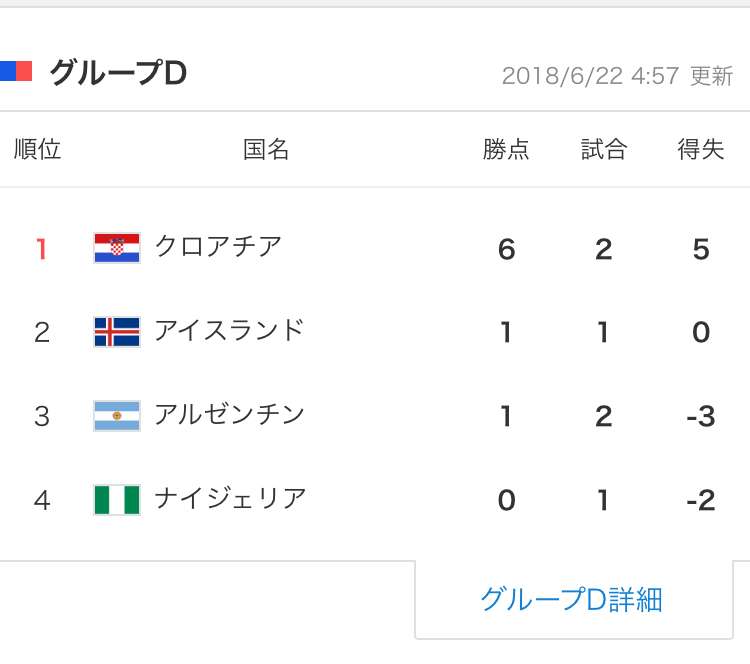Image resolution: width=750 pixels, height=664 pixels.
Task: Click the 順位 column header
Action: (37, 149)
